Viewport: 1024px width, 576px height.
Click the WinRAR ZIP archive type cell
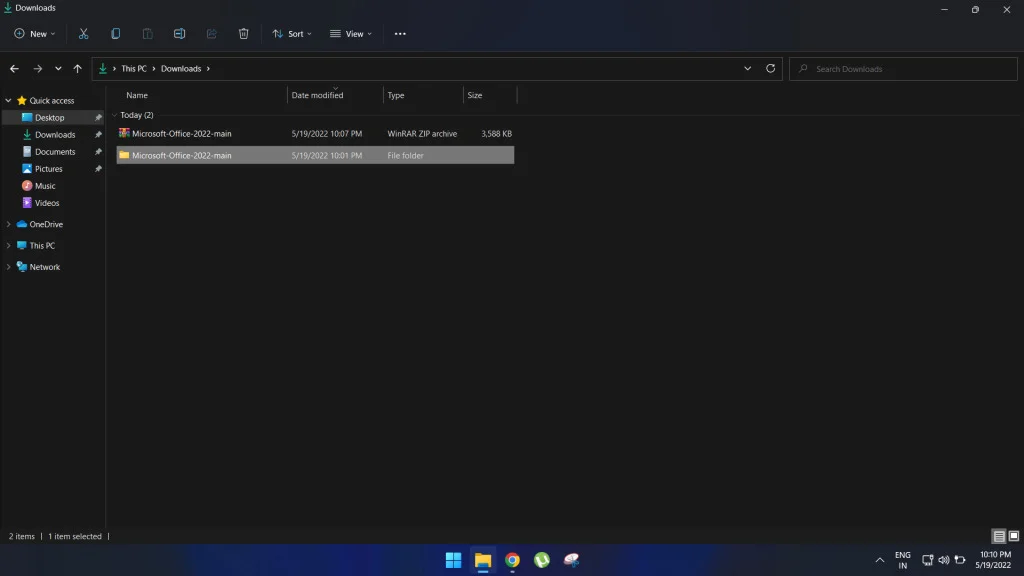pyautogui.click(x=422, y=134)
